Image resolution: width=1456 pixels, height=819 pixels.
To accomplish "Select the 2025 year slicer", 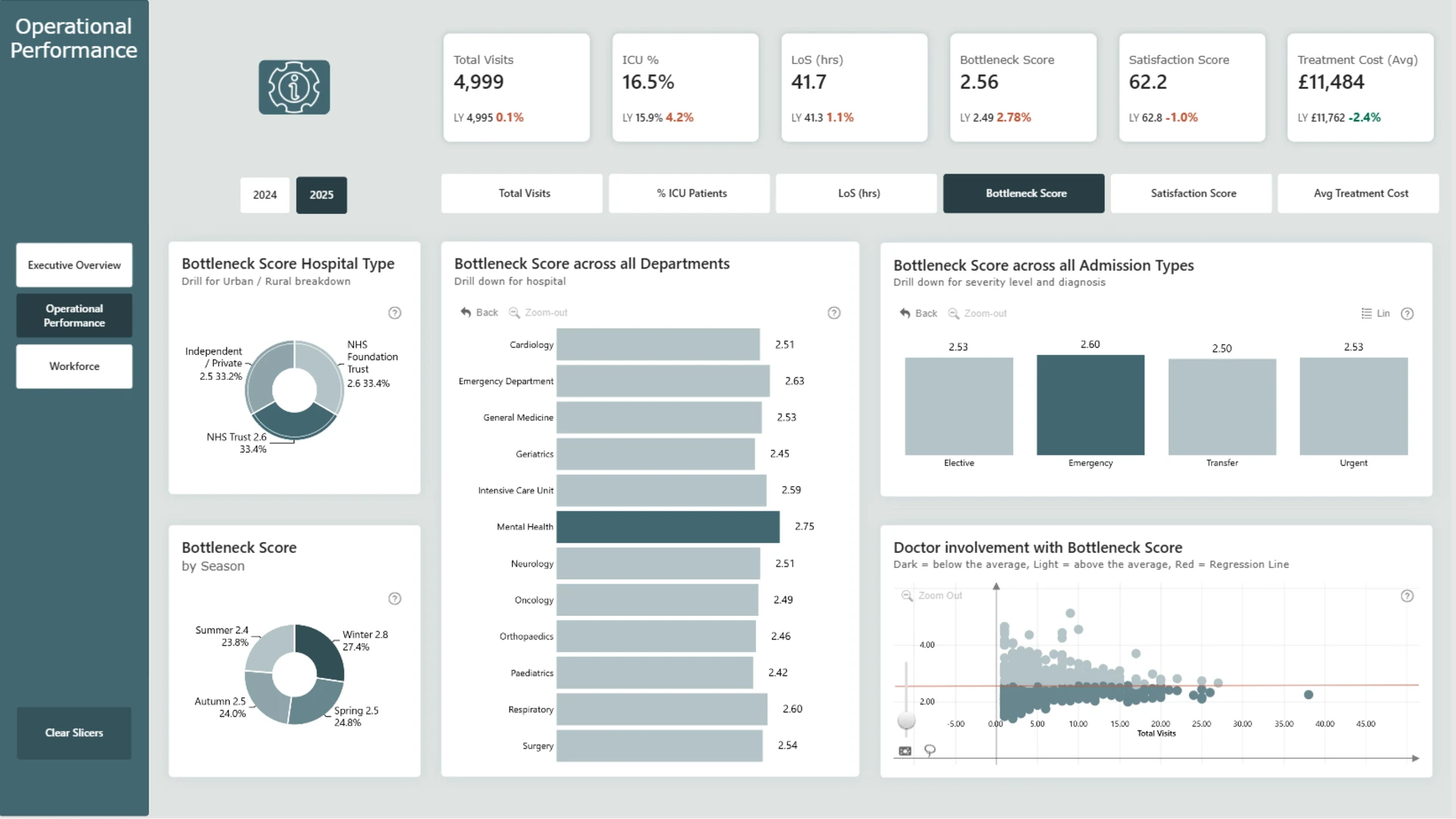I will coord(322,195).
